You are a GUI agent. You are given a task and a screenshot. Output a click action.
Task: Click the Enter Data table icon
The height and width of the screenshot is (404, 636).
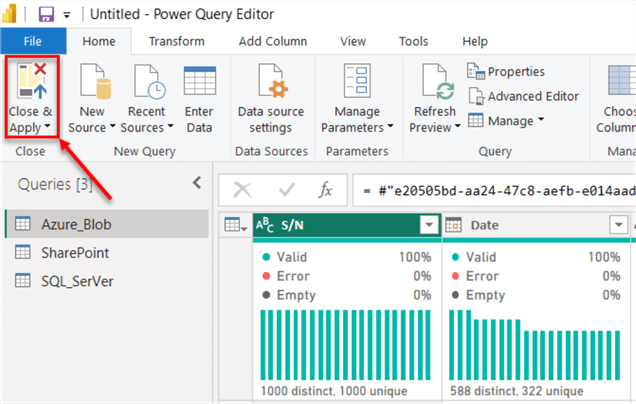[200, 81]
